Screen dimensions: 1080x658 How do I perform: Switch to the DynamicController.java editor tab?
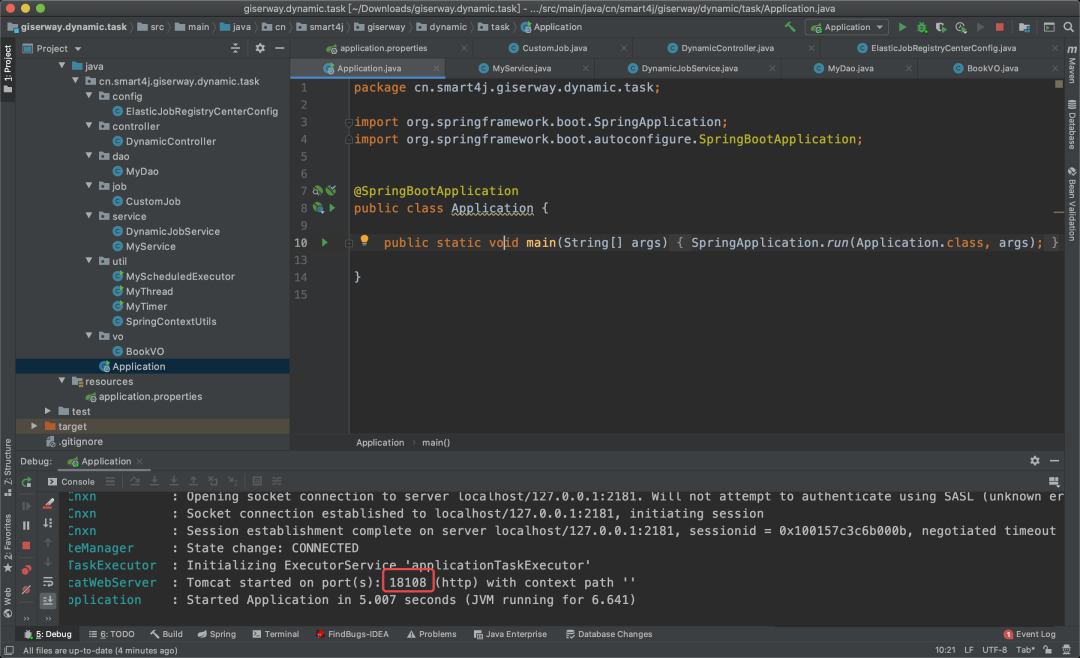click(x=727, y=48)
